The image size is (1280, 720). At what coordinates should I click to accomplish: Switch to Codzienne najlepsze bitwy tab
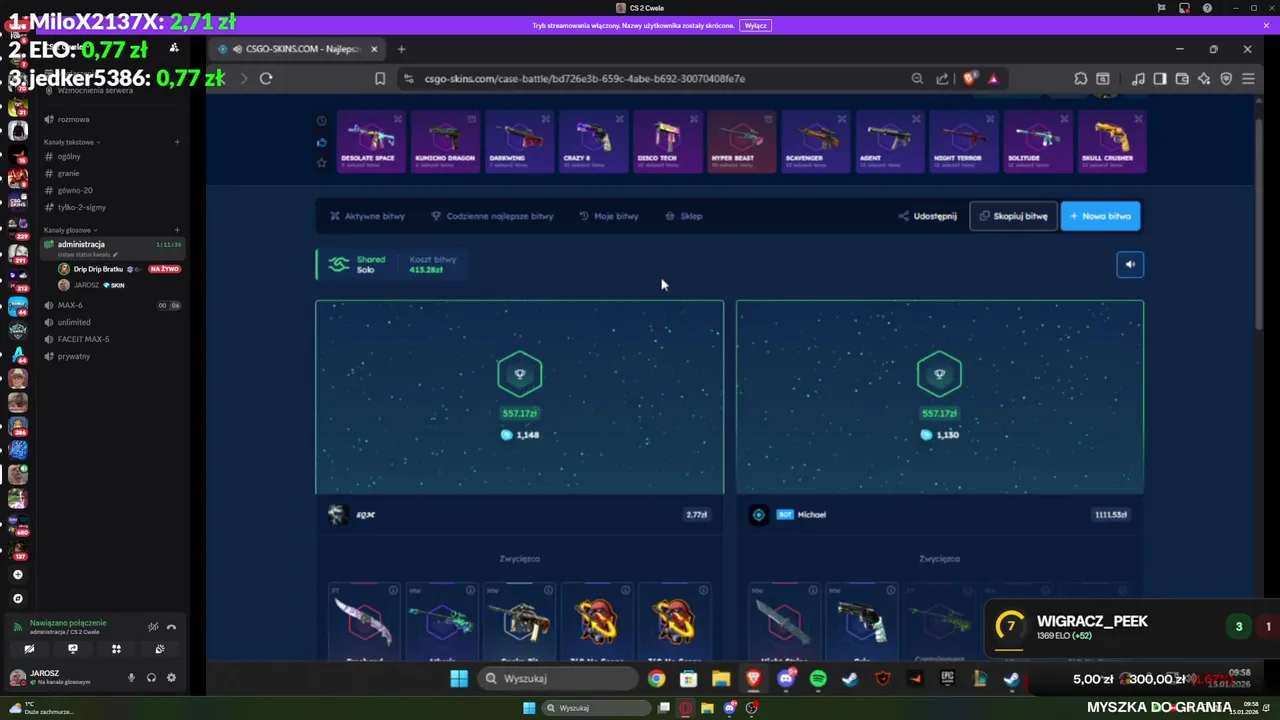coord(492,216)
